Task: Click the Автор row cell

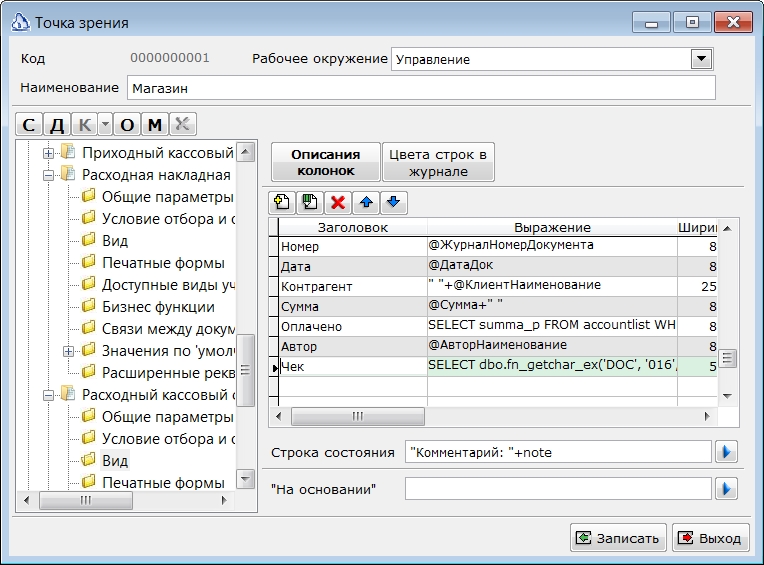Action: pos(353,346)
